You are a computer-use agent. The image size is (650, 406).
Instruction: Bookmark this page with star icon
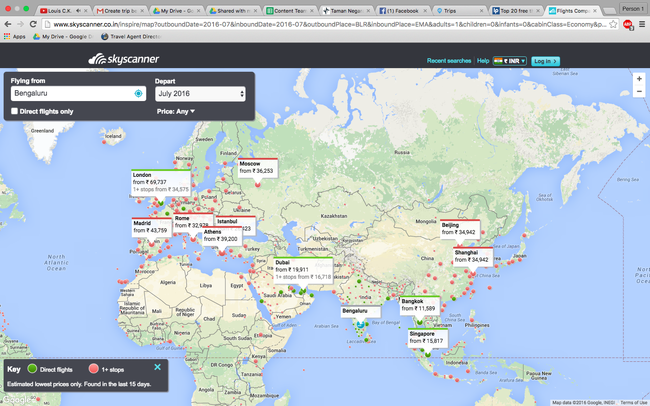[613, 24]
